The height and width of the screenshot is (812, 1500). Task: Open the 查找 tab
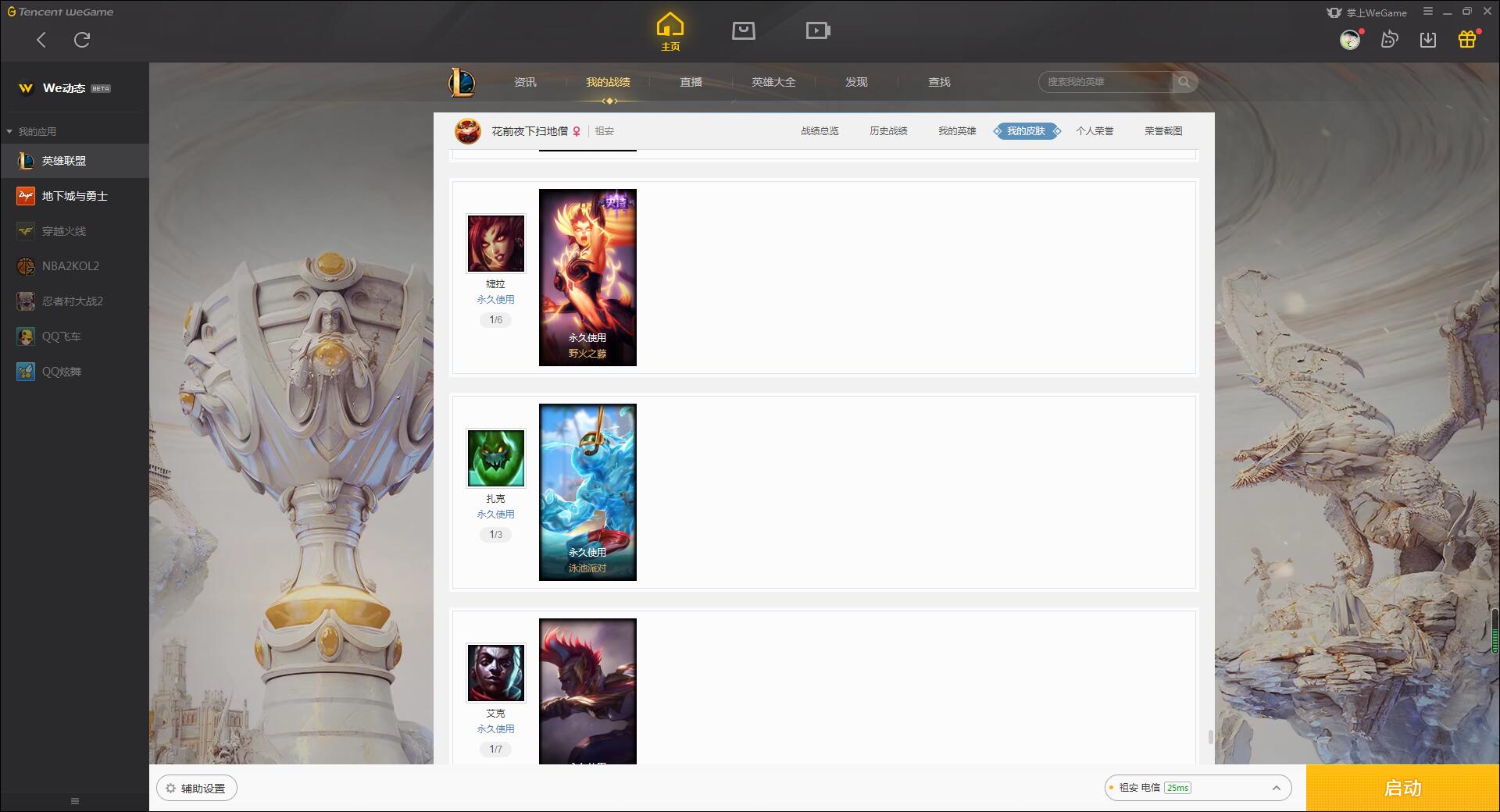pos(939,82)
